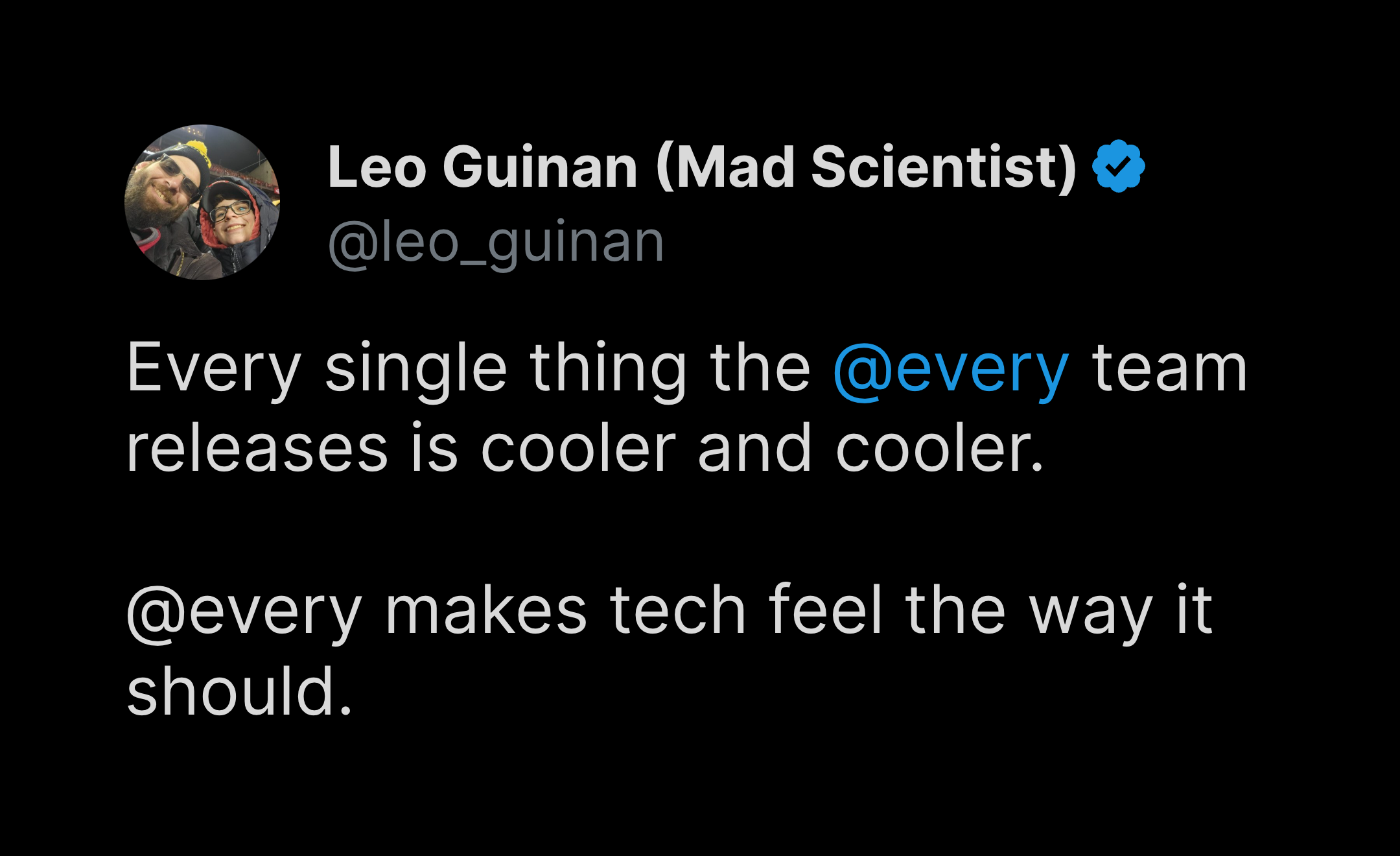
Task: Click "Every" at the tweet's start
Action: pos(214,370)
